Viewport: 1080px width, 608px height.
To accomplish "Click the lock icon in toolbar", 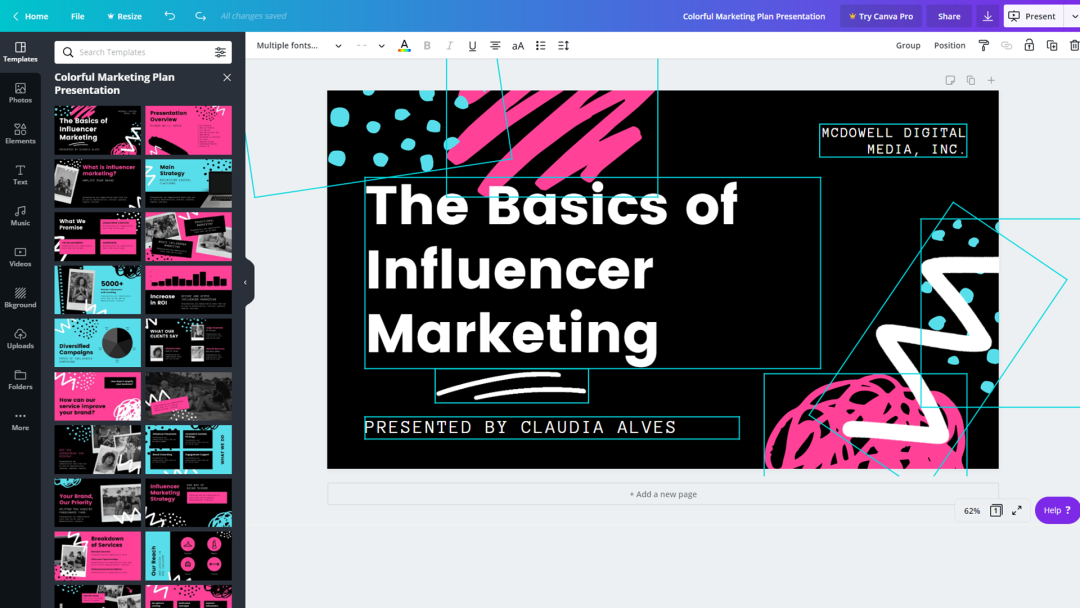I will pyautogui.click(x=1029, y=45).
